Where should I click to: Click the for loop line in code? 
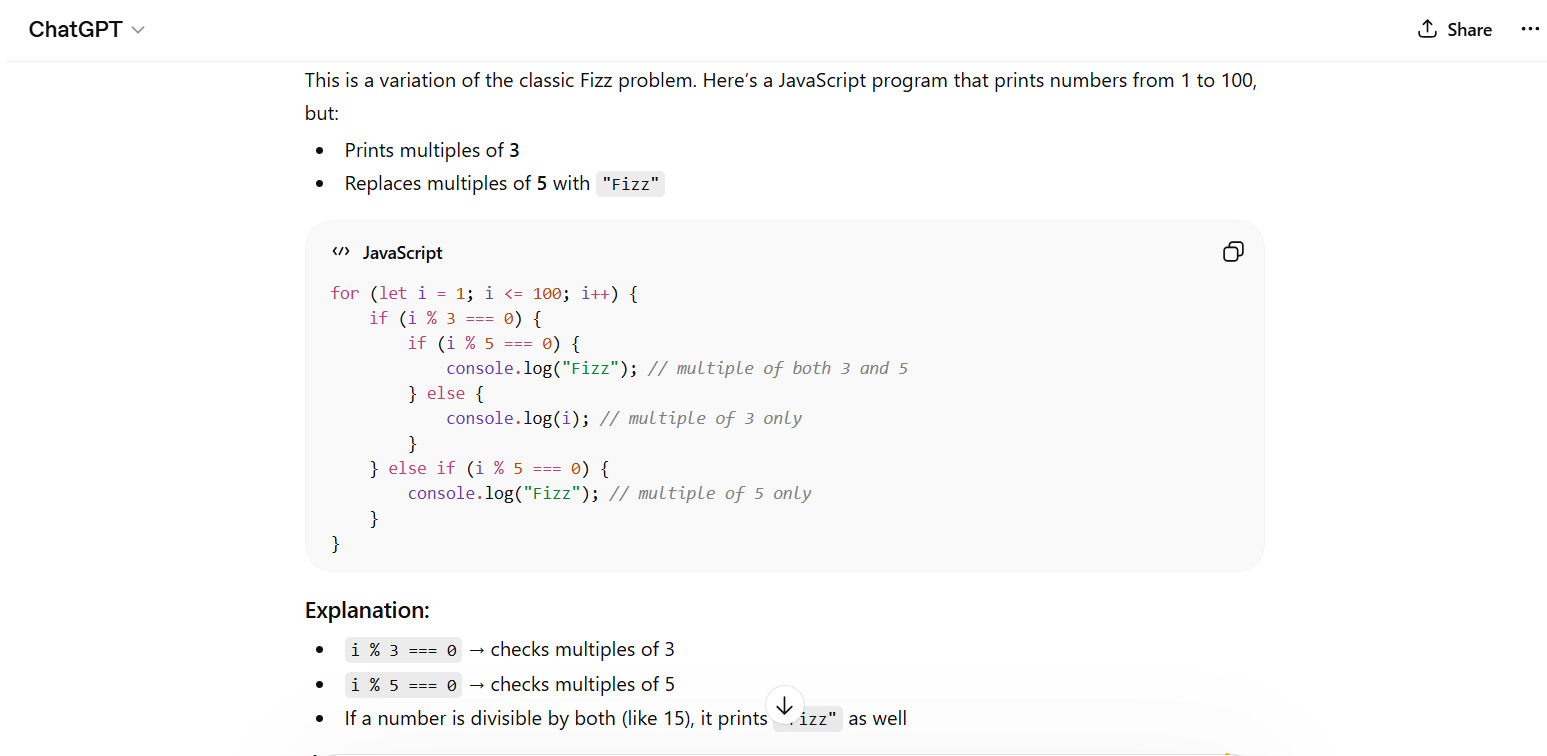coord(484,293)
